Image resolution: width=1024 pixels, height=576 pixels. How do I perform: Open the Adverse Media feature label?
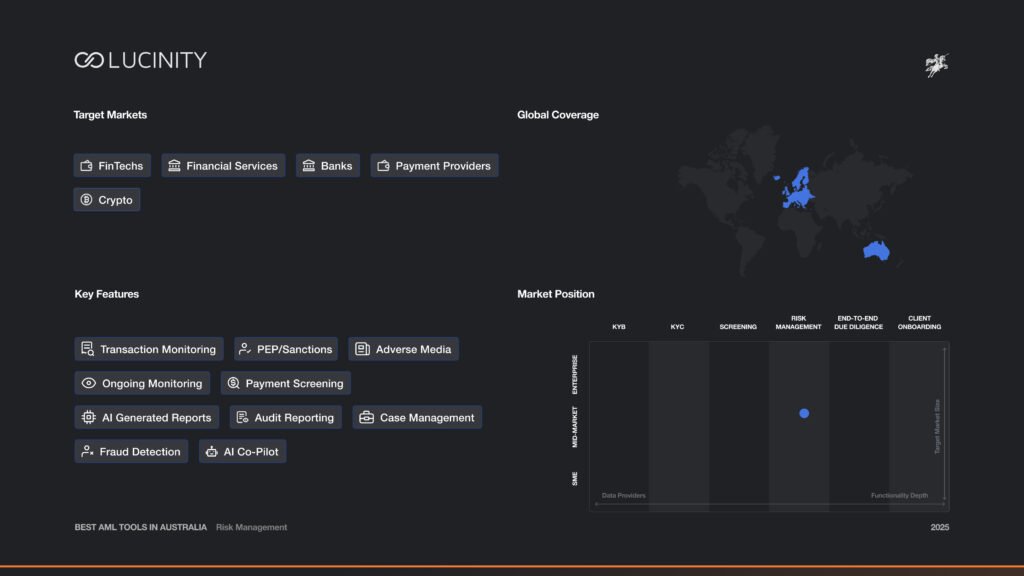pos(413,349)
